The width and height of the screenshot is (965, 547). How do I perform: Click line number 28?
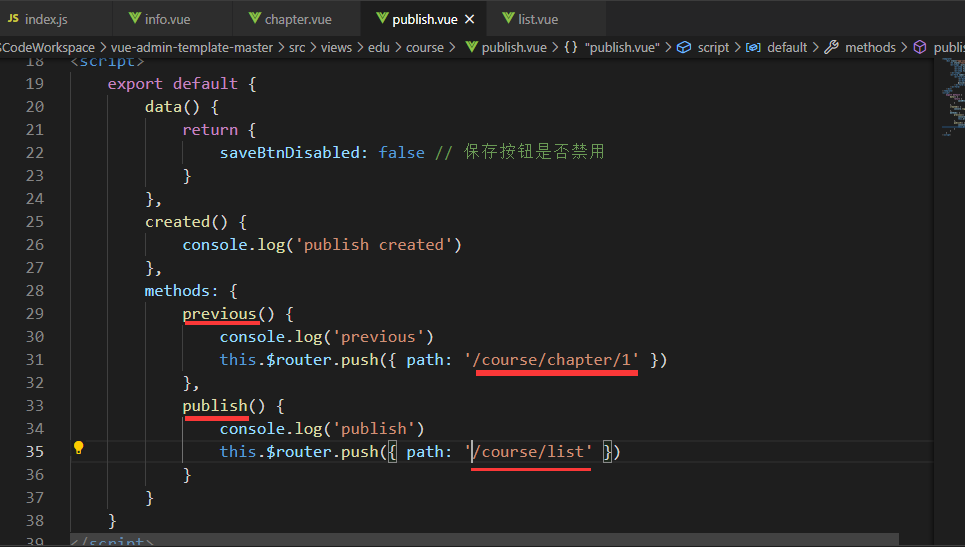coord(34,290)
